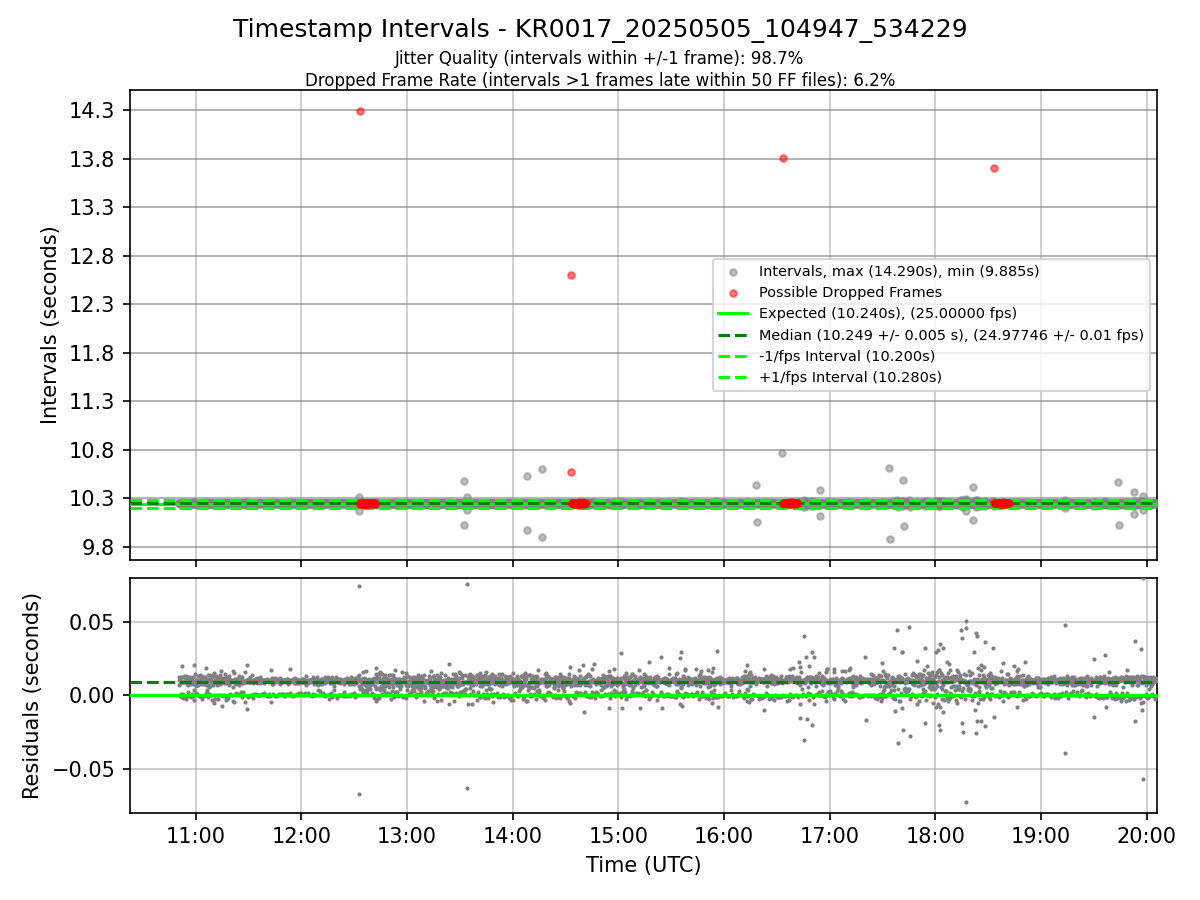Select the red point at 10.55 seconds near 14:30
Image resolution: width=1200 pixels, height=900 pixels.
pos(571,472)
